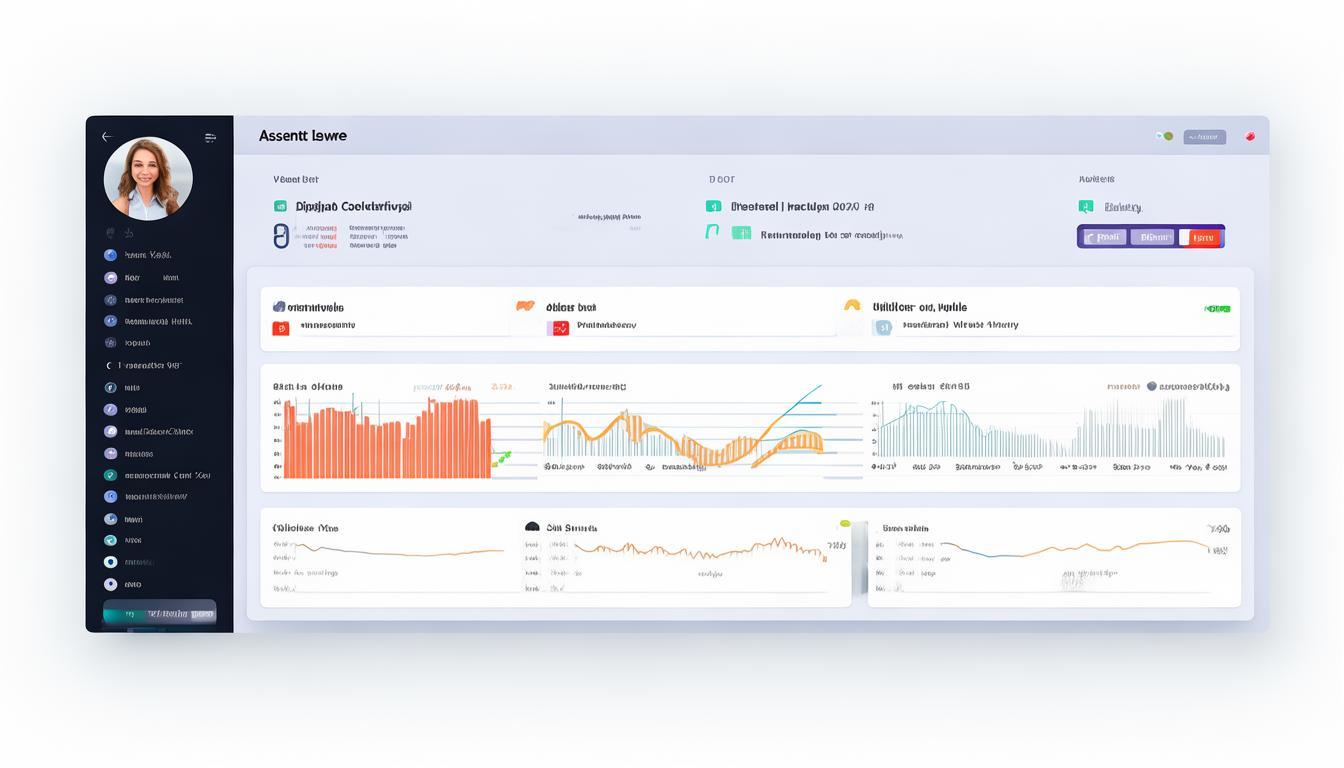The height and width of the screenshot is (768, 1344).
Task: Click the first blue circle sidebar icon
Action: [110, 255]
